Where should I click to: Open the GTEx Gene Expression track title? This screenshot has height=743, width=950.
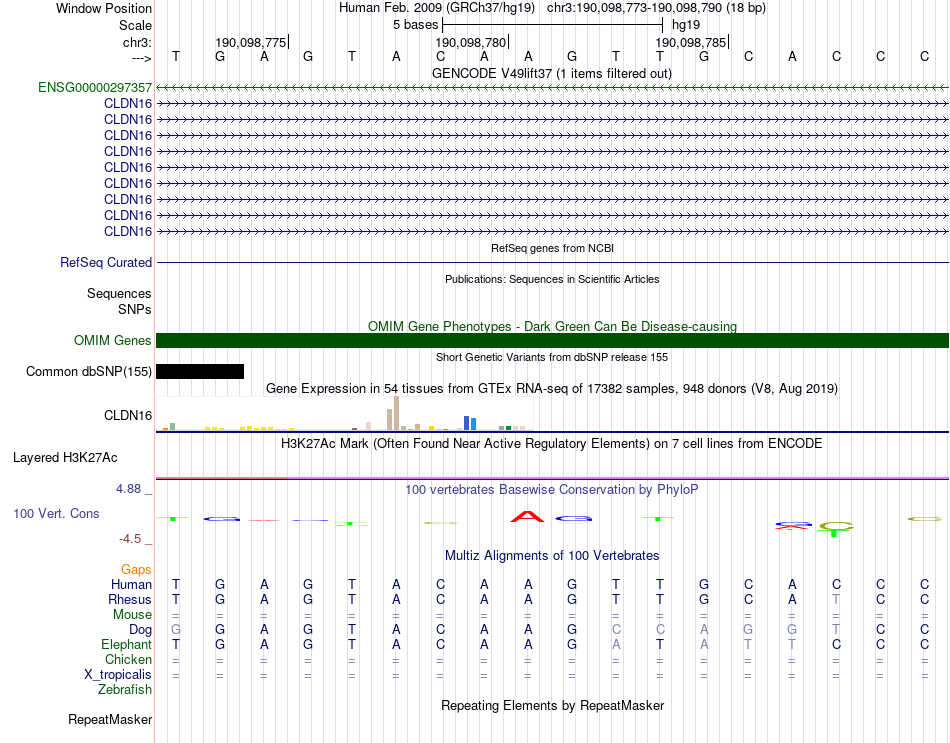pyautogui.click(x=552, y=388)
